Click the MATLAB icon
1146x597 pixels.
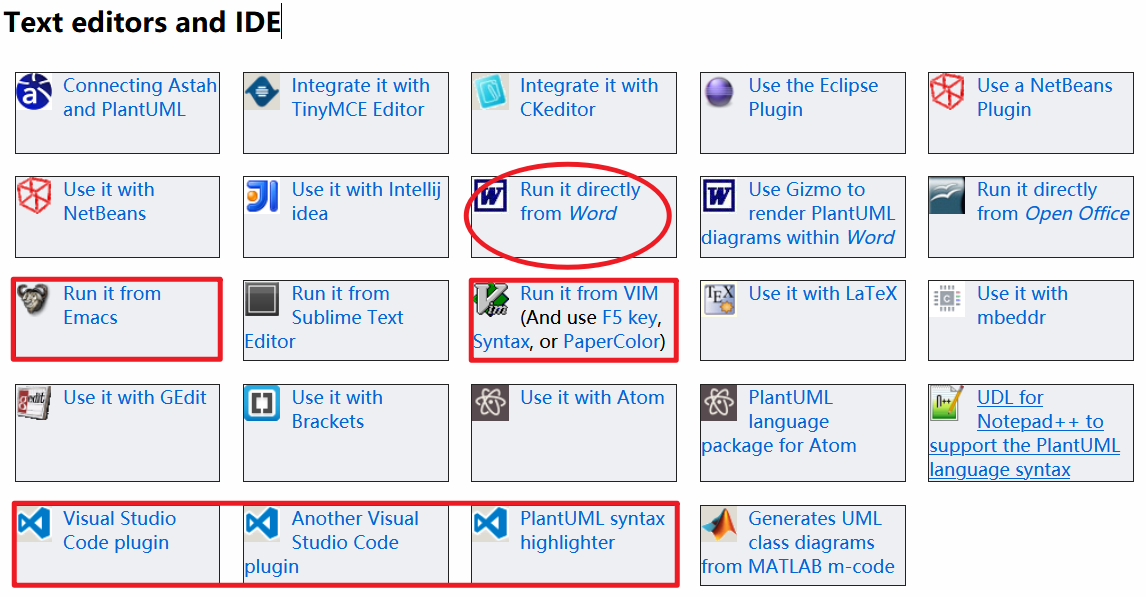(719, 524)
